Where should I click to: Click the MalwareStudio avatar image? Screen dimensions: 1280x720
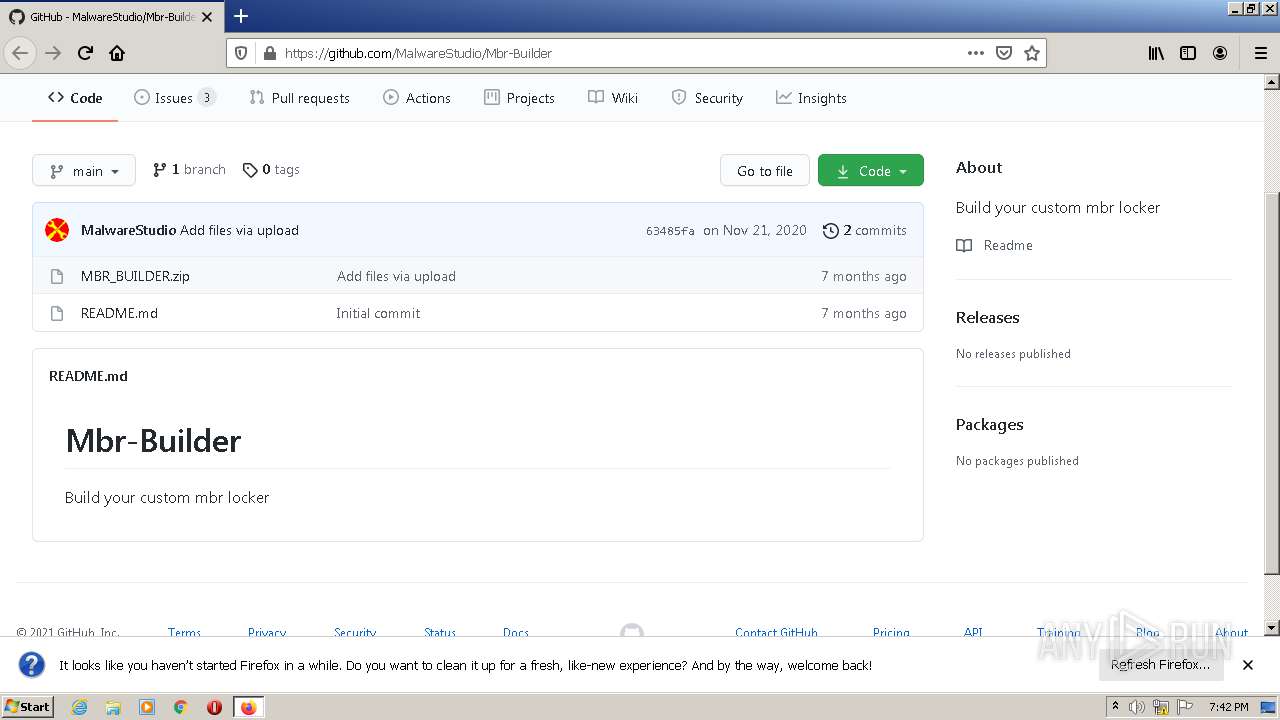coord(57,230)
